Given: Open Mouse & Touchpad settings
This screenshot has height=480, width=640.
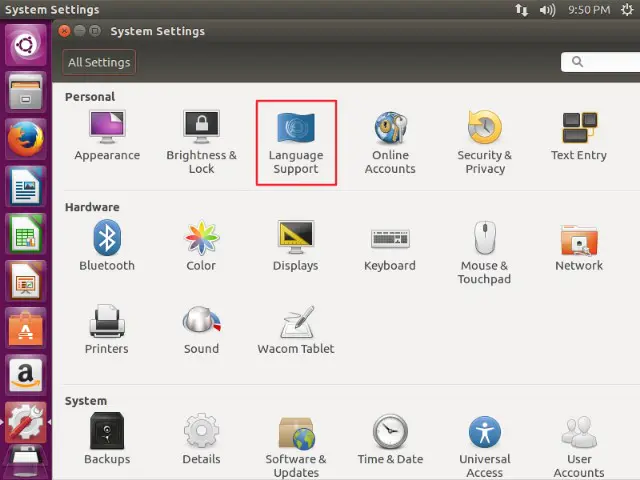Looking at the screenshot, I should pos(484,252).
